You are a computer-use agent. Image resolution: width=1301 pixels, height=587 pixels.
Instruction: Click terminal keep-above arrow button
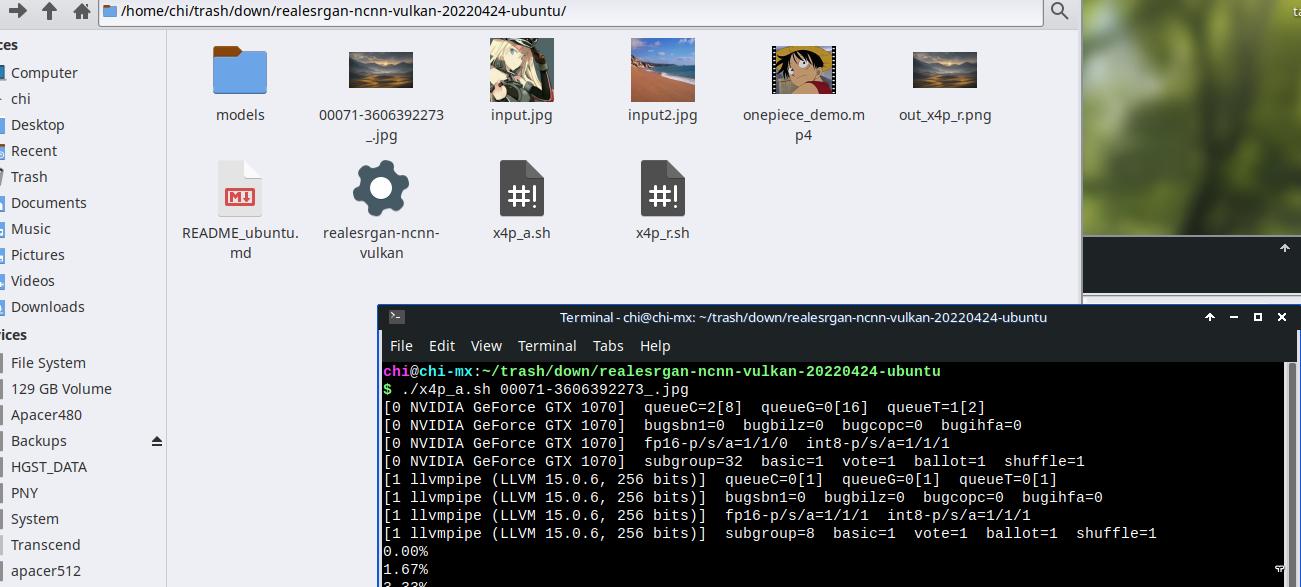point(1209,317)
